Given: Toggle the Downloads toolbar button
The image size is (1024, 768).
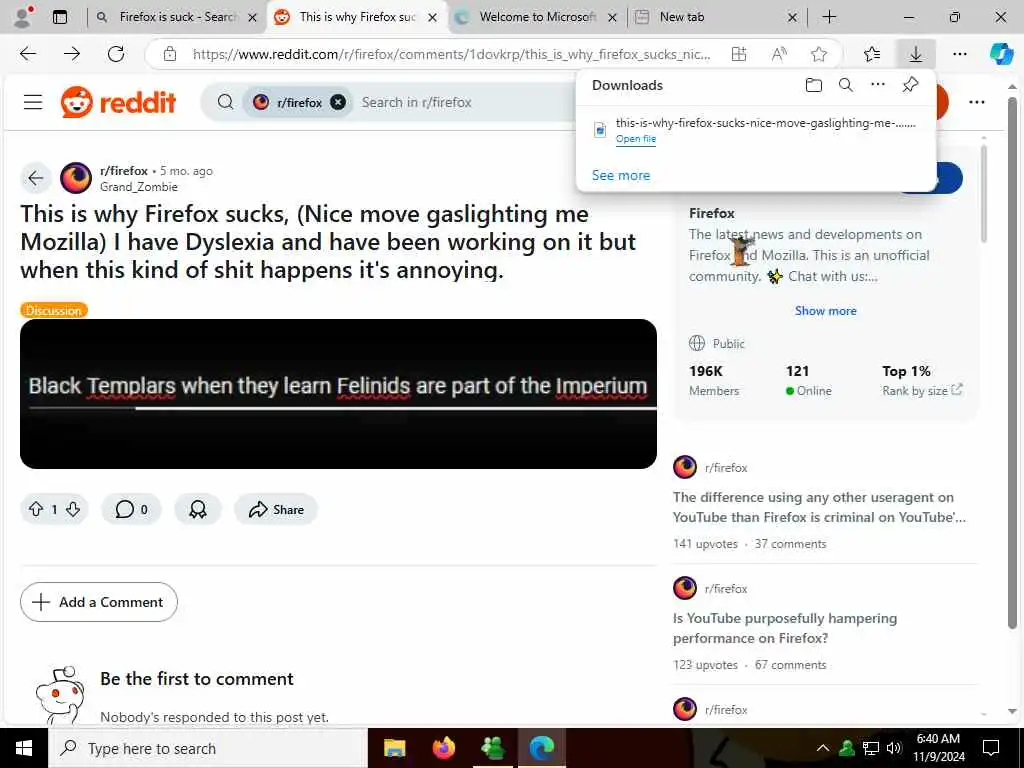Looking at the screenshot, I should (x=916, y=54).
